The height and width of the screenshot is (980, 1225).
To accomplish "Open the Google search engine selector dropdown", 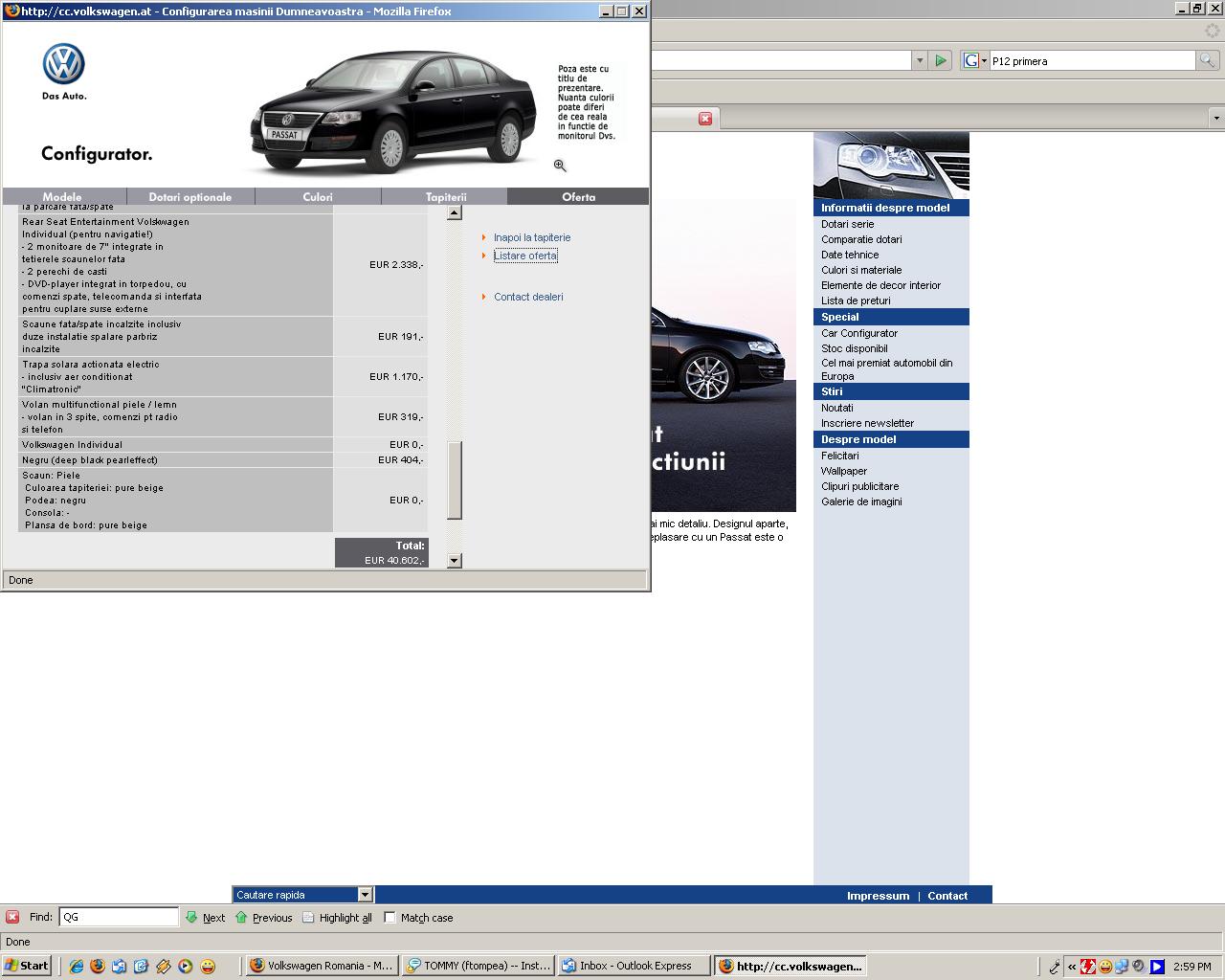I will pos(974,60).
